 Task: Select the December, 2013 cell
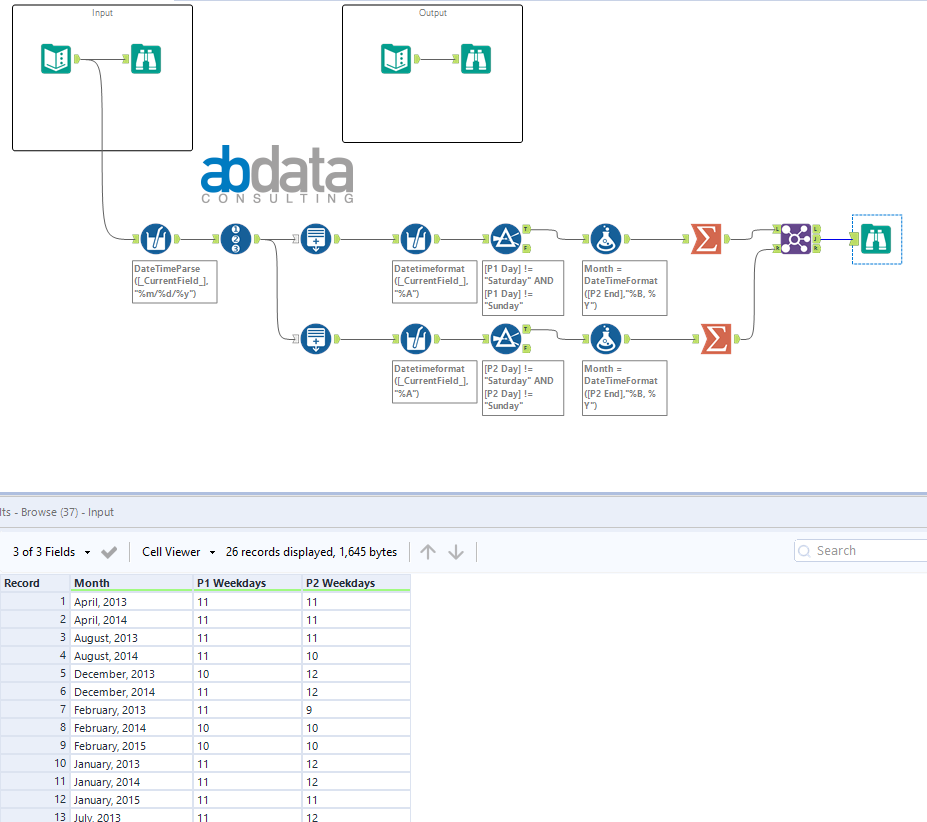point(131,674)
